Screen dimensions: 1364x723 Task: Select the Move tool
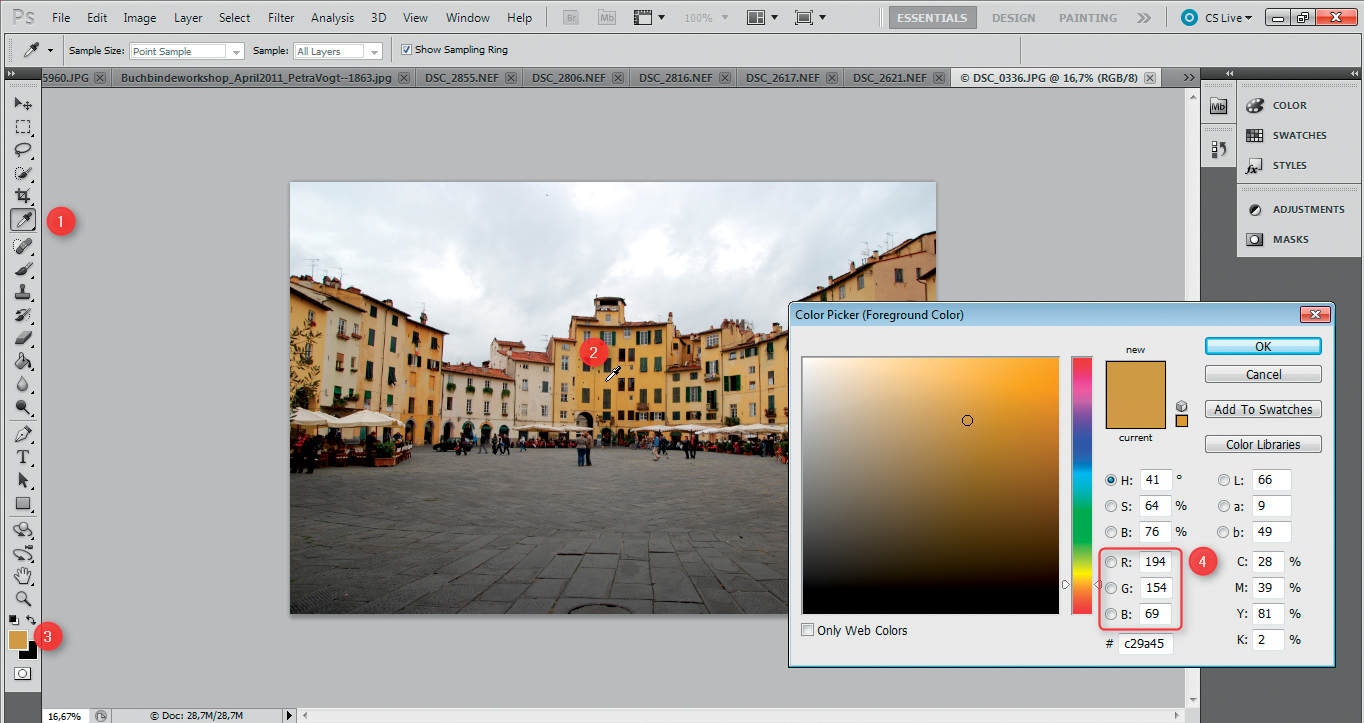pyautogui.click(x=23, y=104)
